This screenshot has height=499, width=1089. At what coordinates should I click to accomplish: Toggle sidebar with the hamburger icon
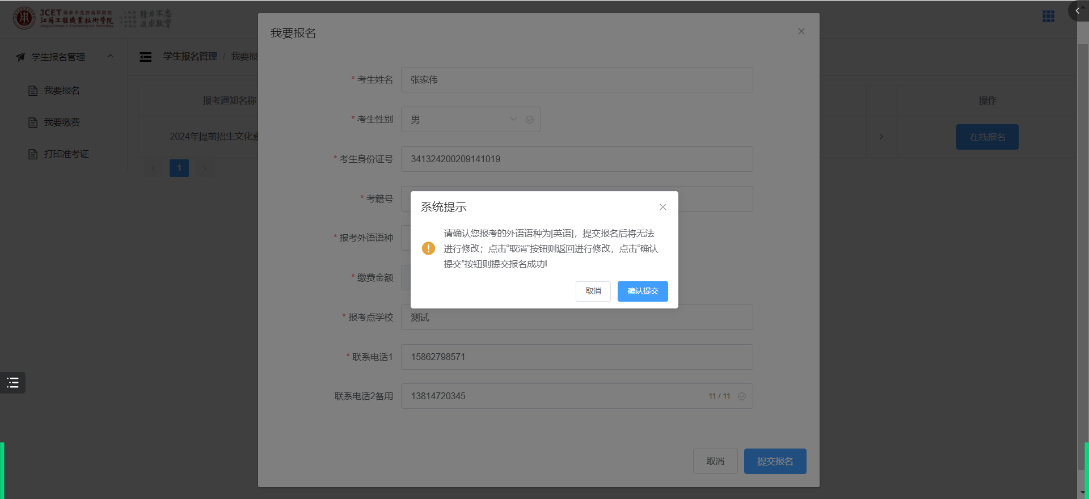point(146,57)
